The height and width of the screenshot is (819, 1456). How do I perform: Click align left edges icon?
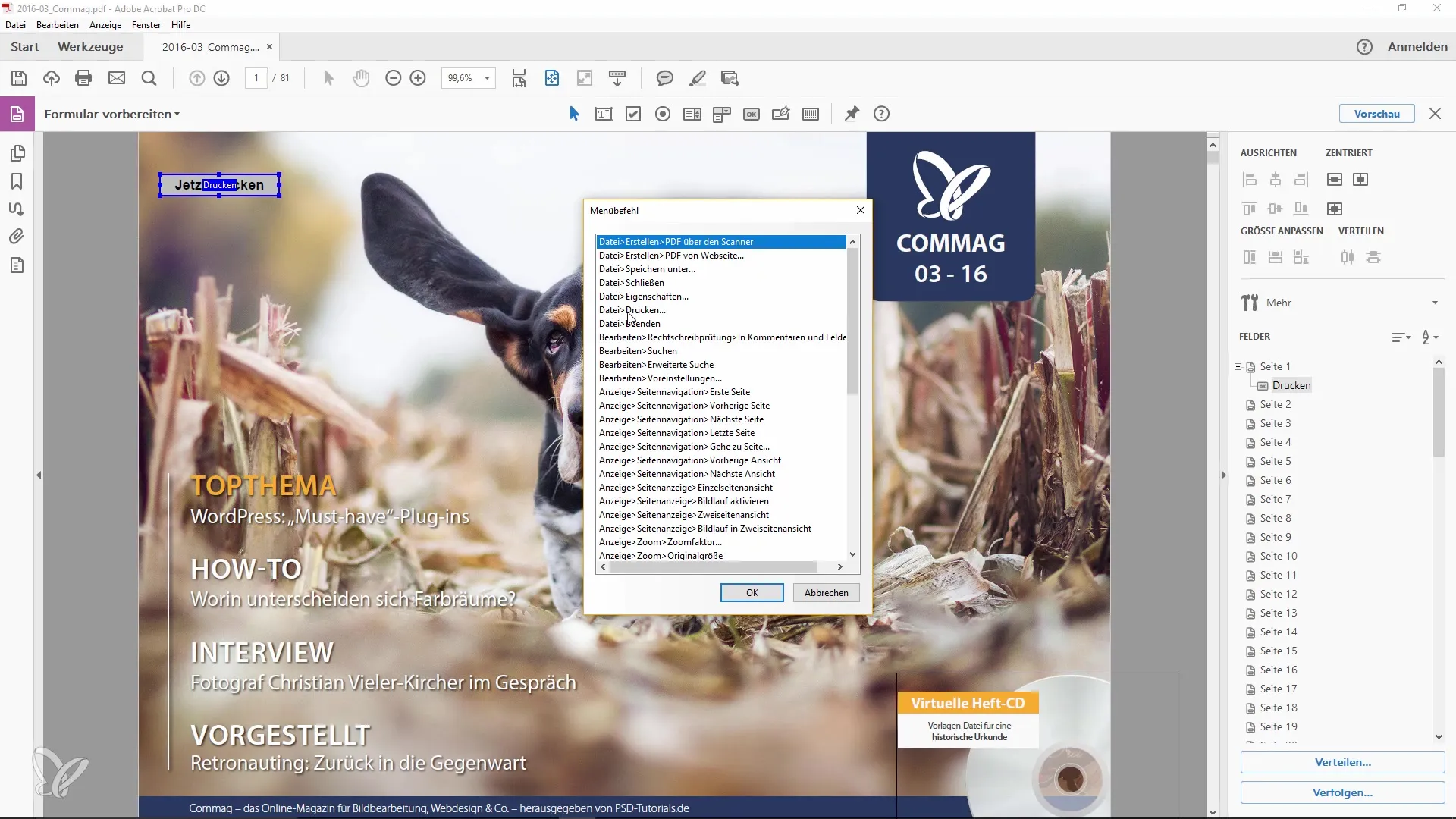click(x=1250, y=180)
